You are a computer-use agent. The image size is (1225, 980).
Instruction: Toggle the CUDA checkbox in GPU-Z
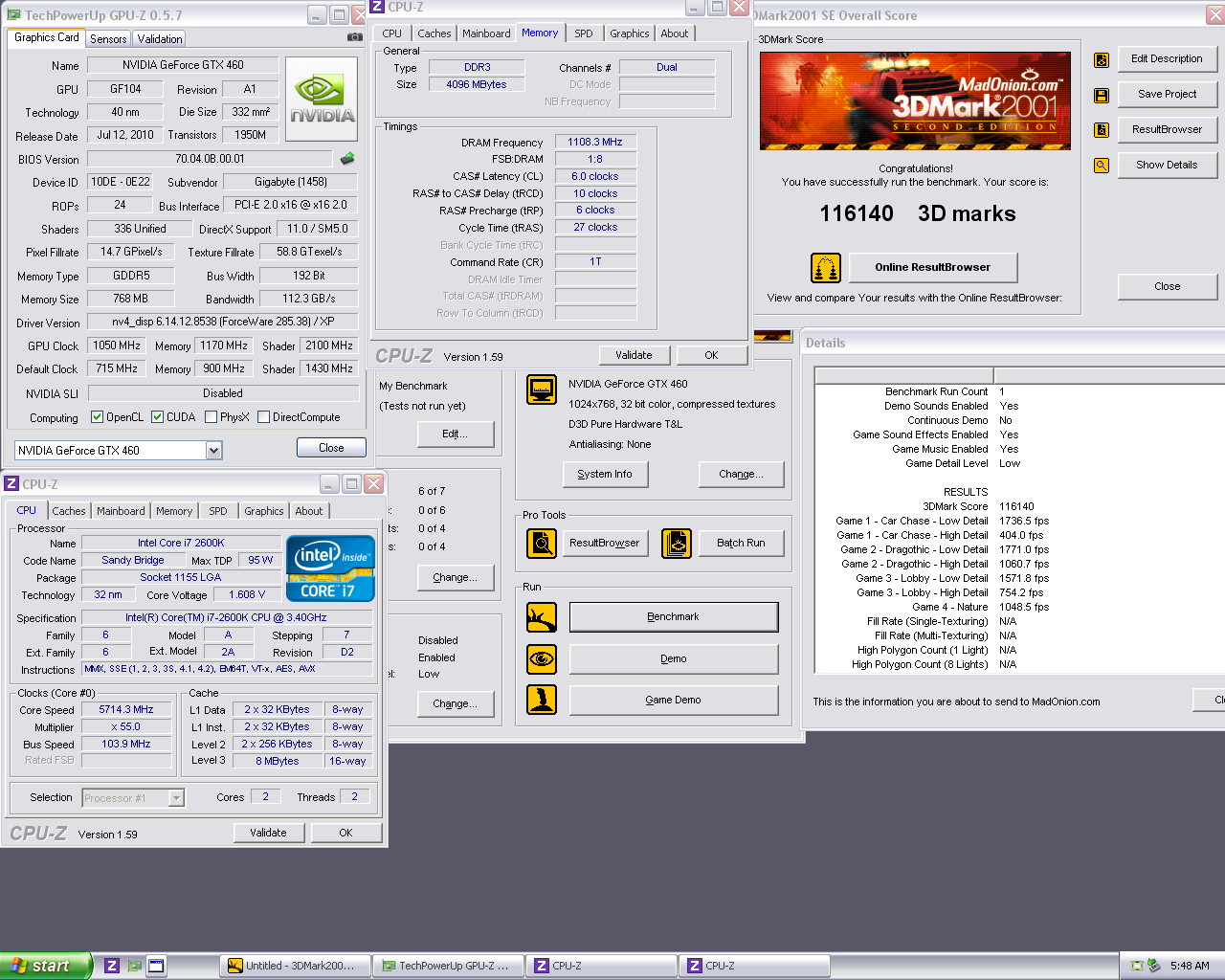pos(157,417)
